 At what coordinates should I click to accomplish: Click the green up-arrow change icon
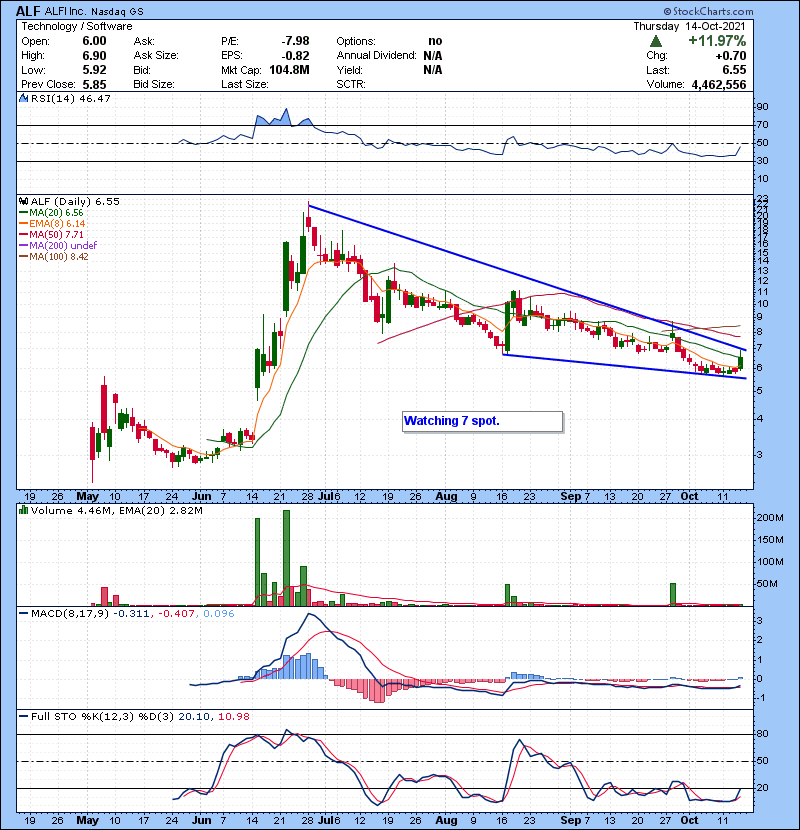655,42
